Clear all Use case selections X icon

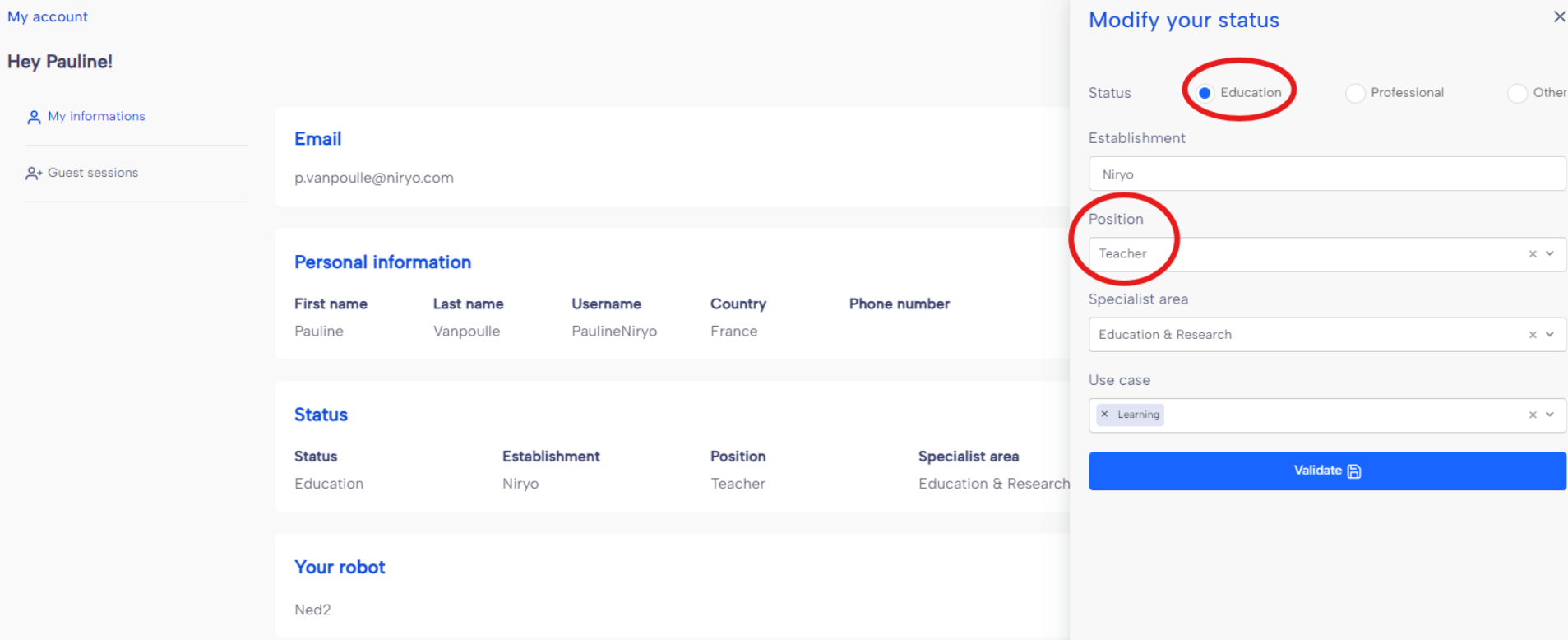[x=1533, y=415]
